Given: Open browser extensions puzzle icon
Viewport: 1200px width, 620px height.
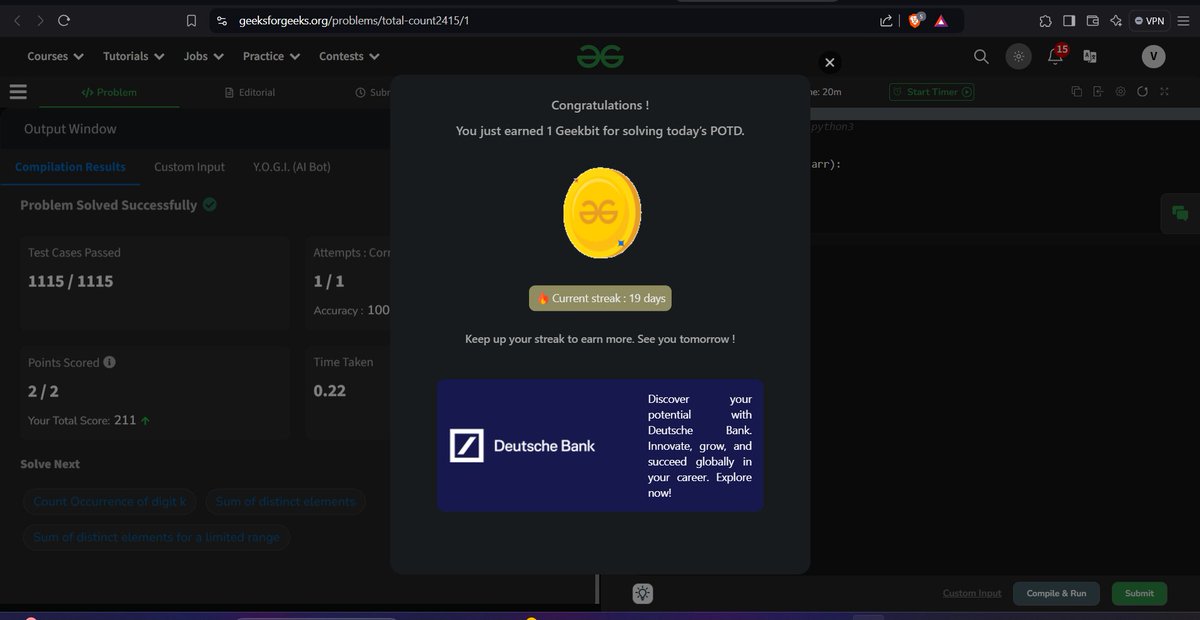Looking at the screenshot, I should [1045, 20].
